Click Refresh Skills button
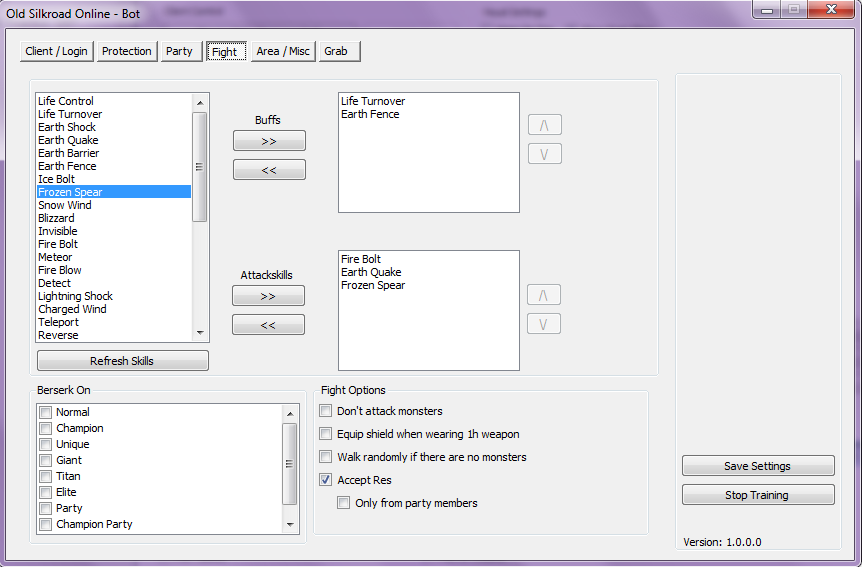 coord(123,361)
